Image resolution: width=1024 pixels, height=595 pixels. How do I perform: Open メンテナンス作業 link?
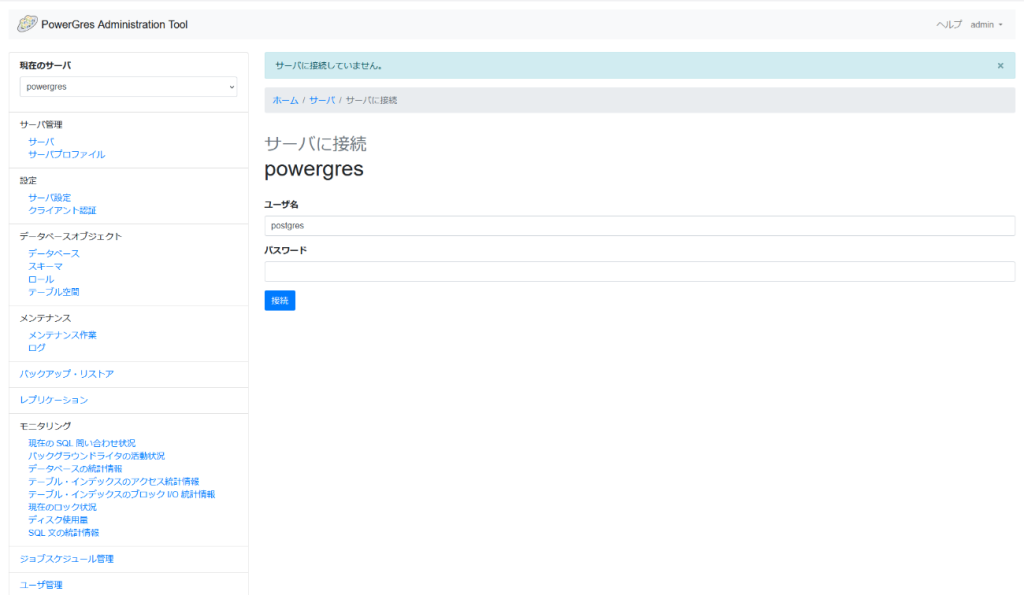62,335
